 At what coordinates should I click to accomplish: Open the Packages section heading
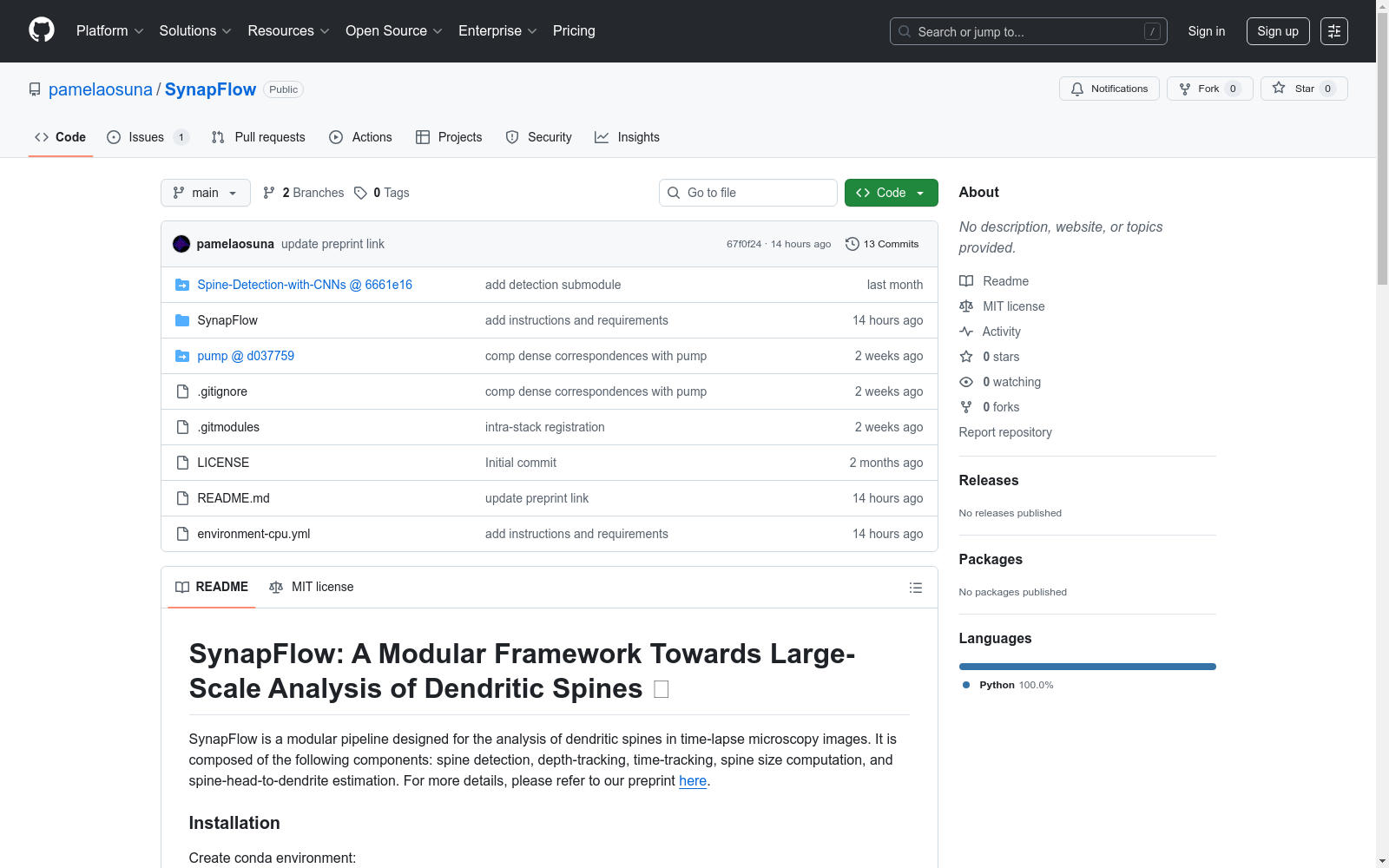coord(991,559)
